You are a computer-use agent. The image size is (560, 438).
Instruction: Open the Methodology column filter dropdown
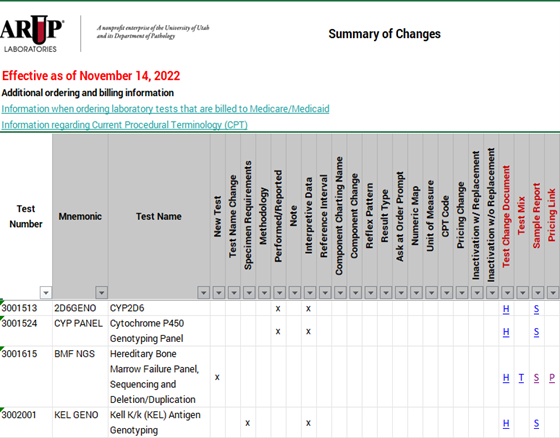pyautogui.click(x=264, y=293)
